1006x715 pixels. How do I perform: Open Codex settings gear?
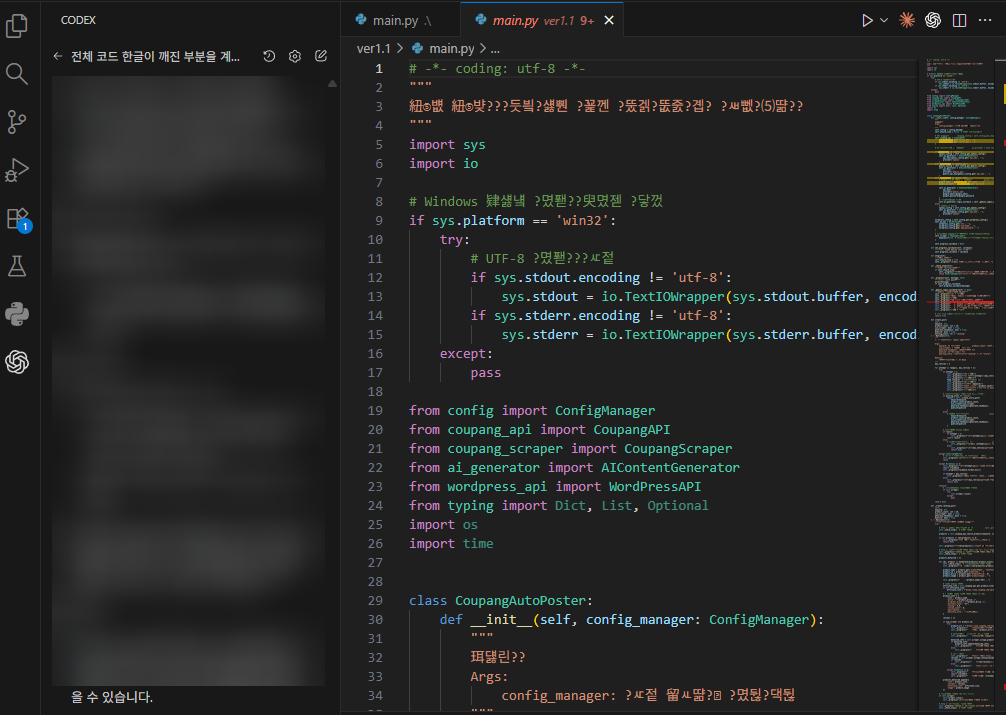point(294,56)
